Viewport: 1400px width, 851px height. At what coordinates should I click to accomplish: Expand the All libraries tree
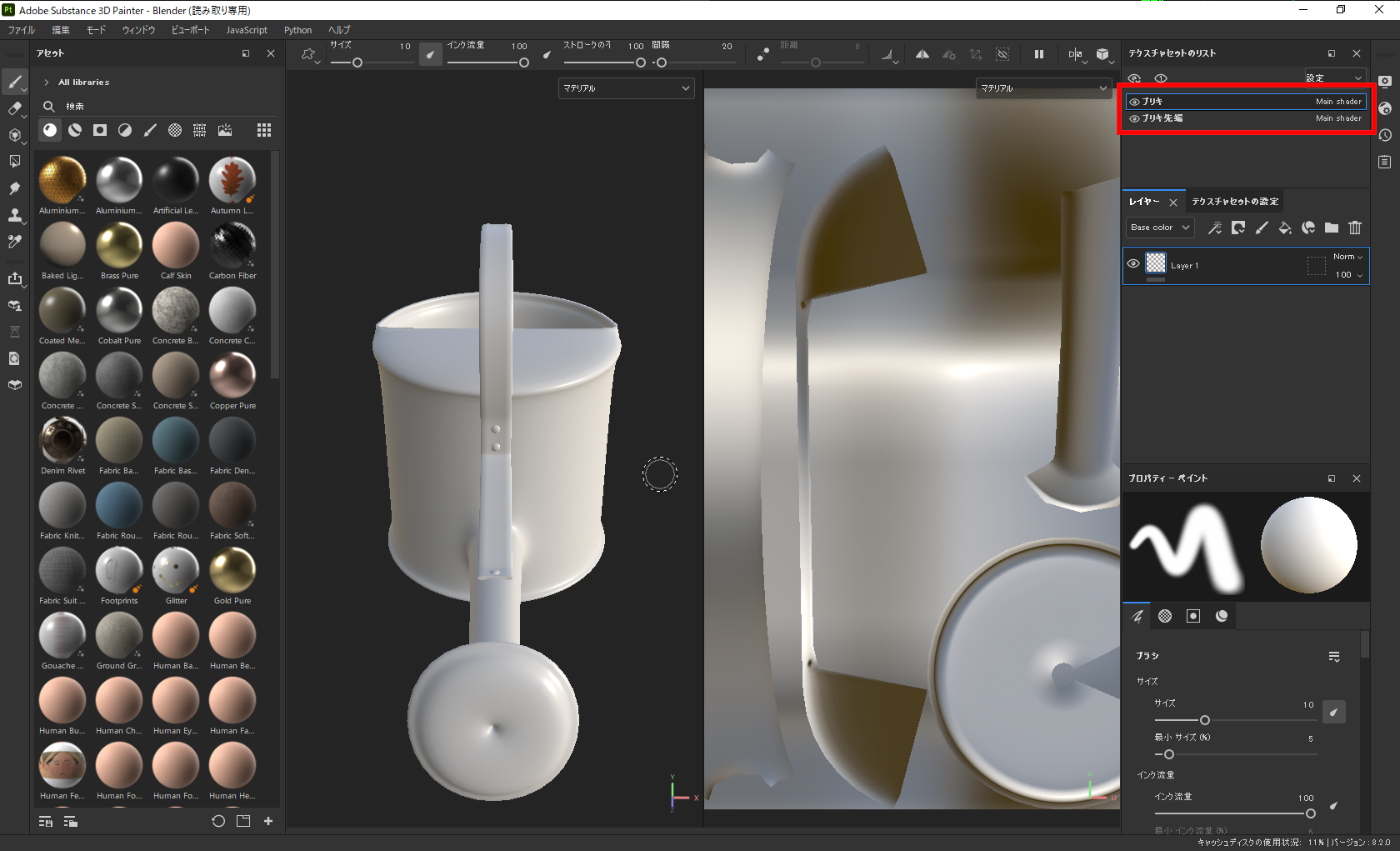(x=47, y=83)
